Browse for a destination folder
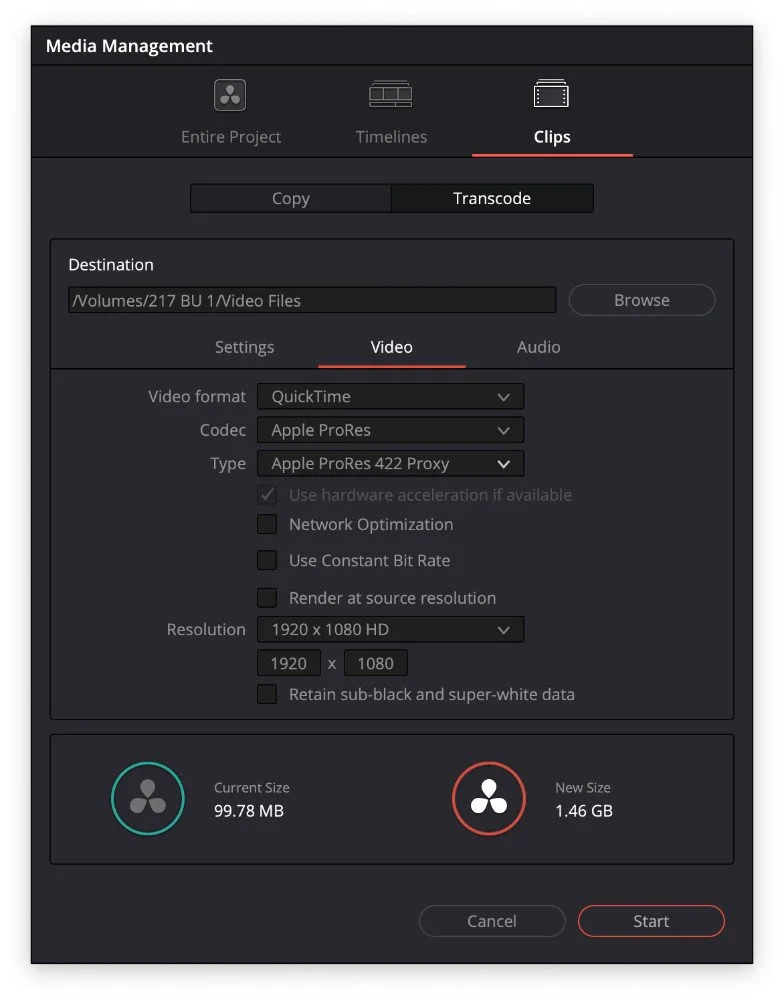 [642, 300]
